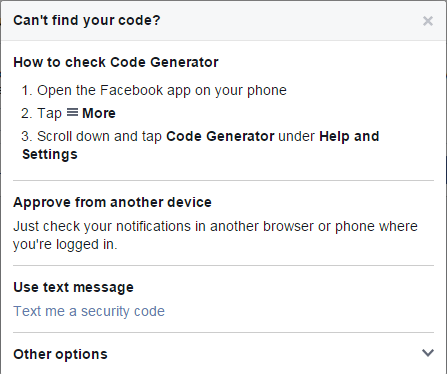Click the Can't find your code? title

pyautogui.click(x=87, y=21)
